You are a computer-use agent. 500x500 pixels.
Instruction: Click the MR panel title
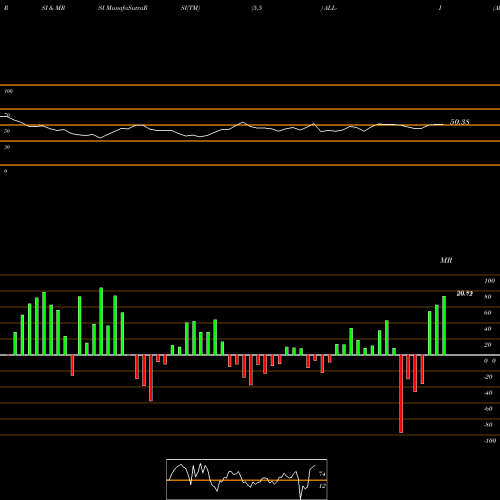click(x=446, y=260)
